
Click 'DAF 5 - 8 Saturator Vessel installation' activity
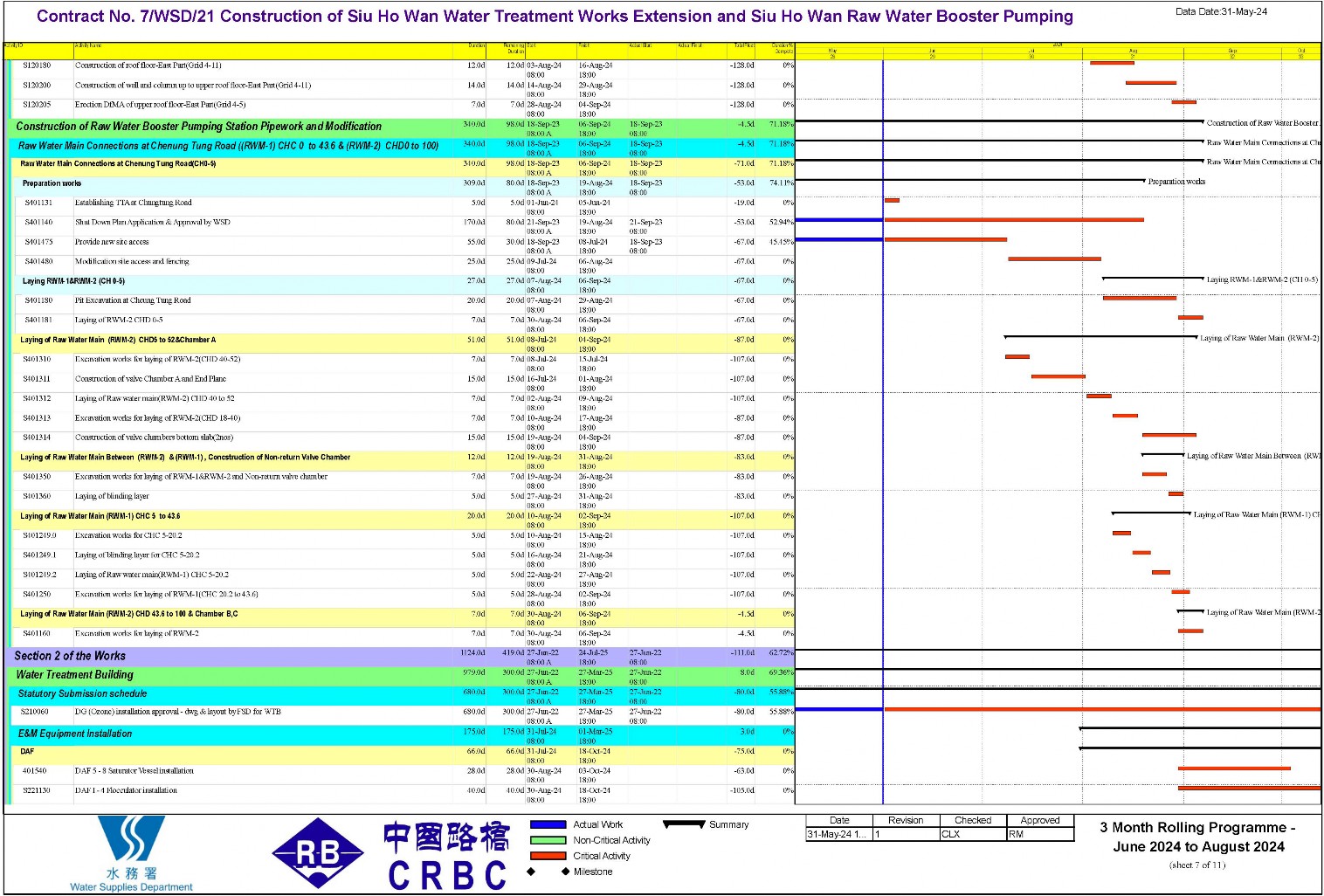click(134, 771)
